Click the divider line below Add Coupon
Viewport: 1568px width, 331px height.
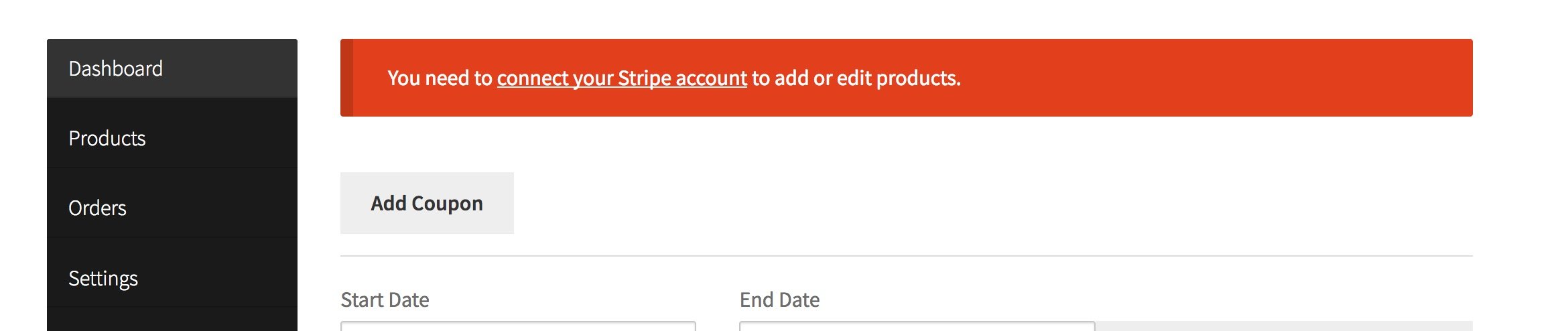907,255
